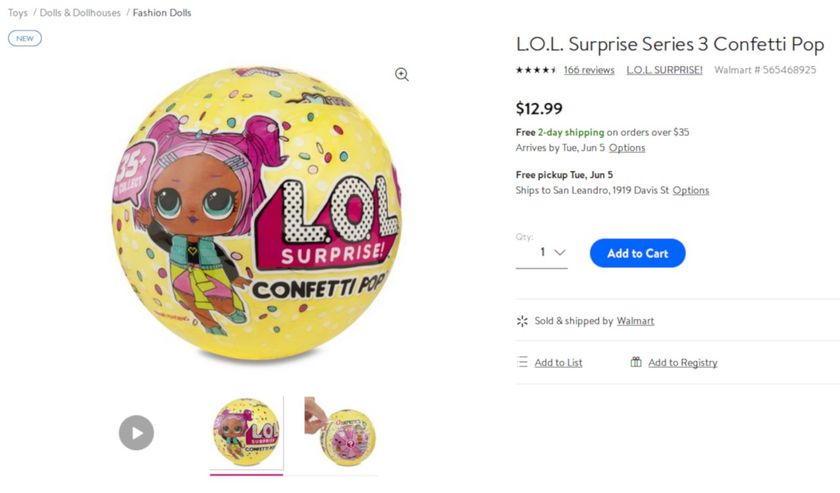Select the second thumbnail with hand
840x493 pixels.
pos(341,433)
